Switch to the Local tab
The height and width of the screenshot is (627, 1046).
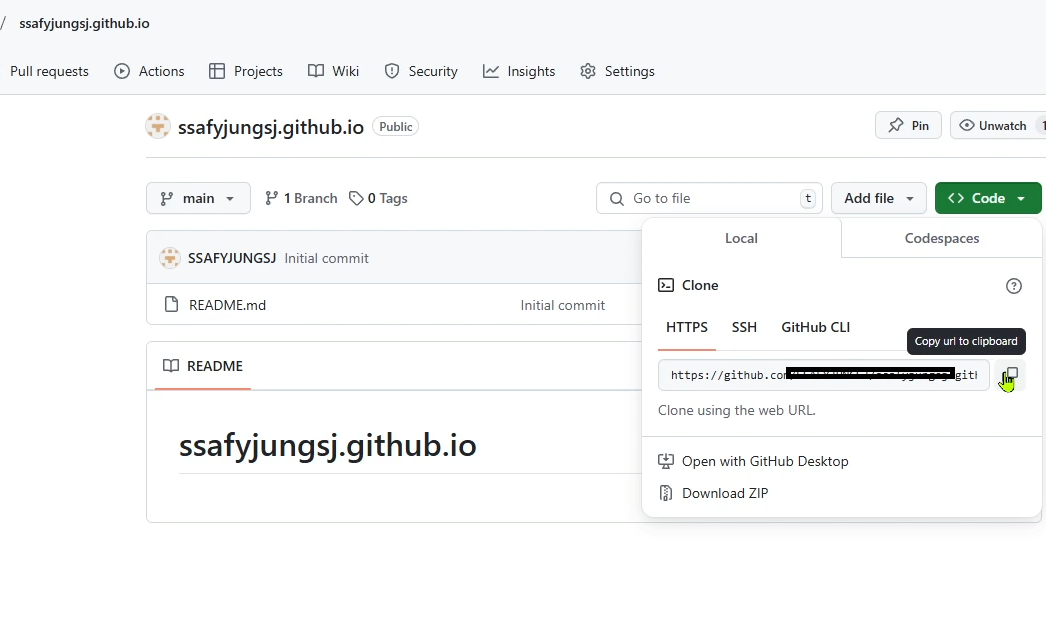[x=741, y=238]
